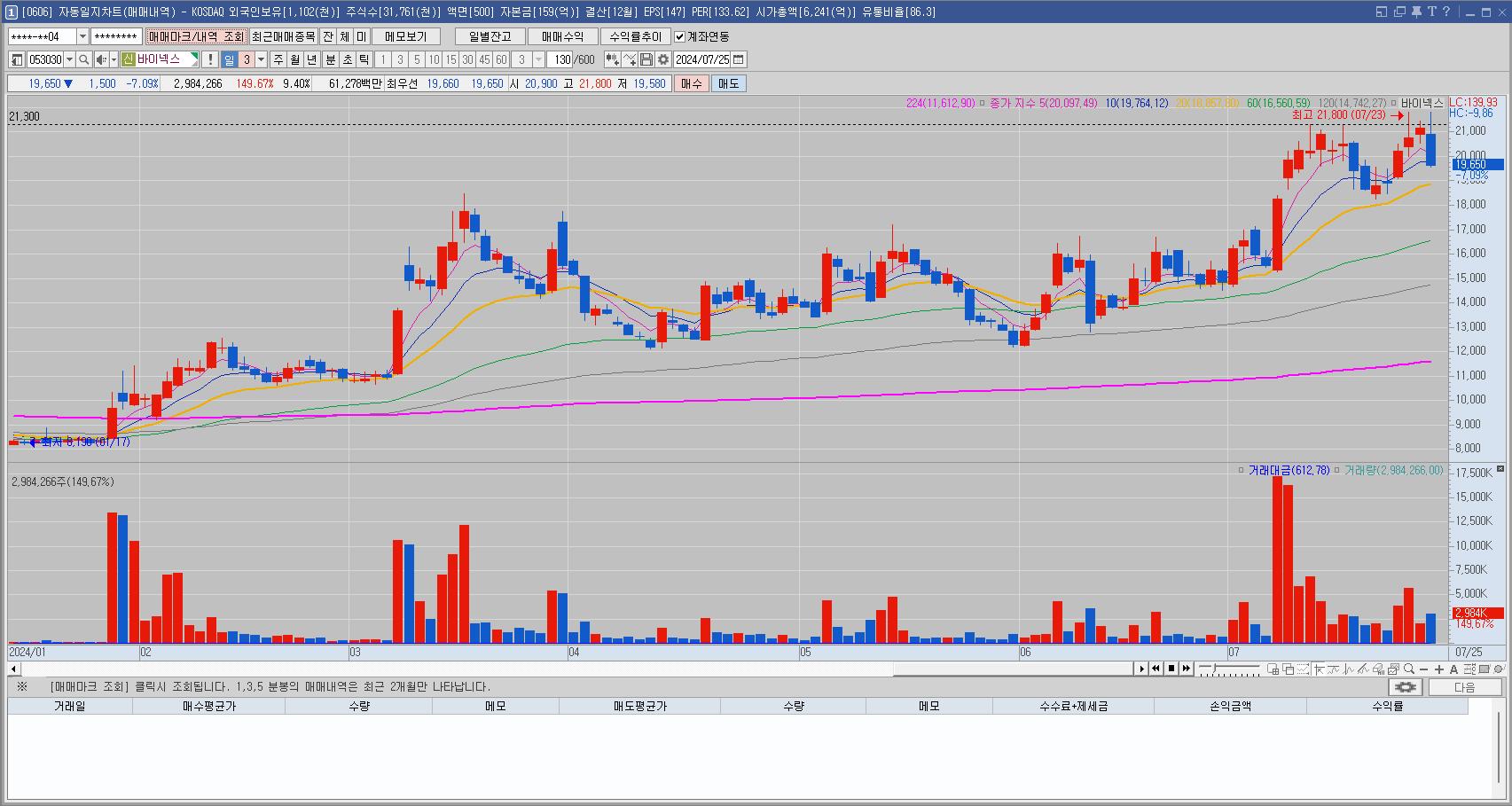The image size is (1512, 806).
Task: Open the 미 tab button
Action: click(361, 36)
